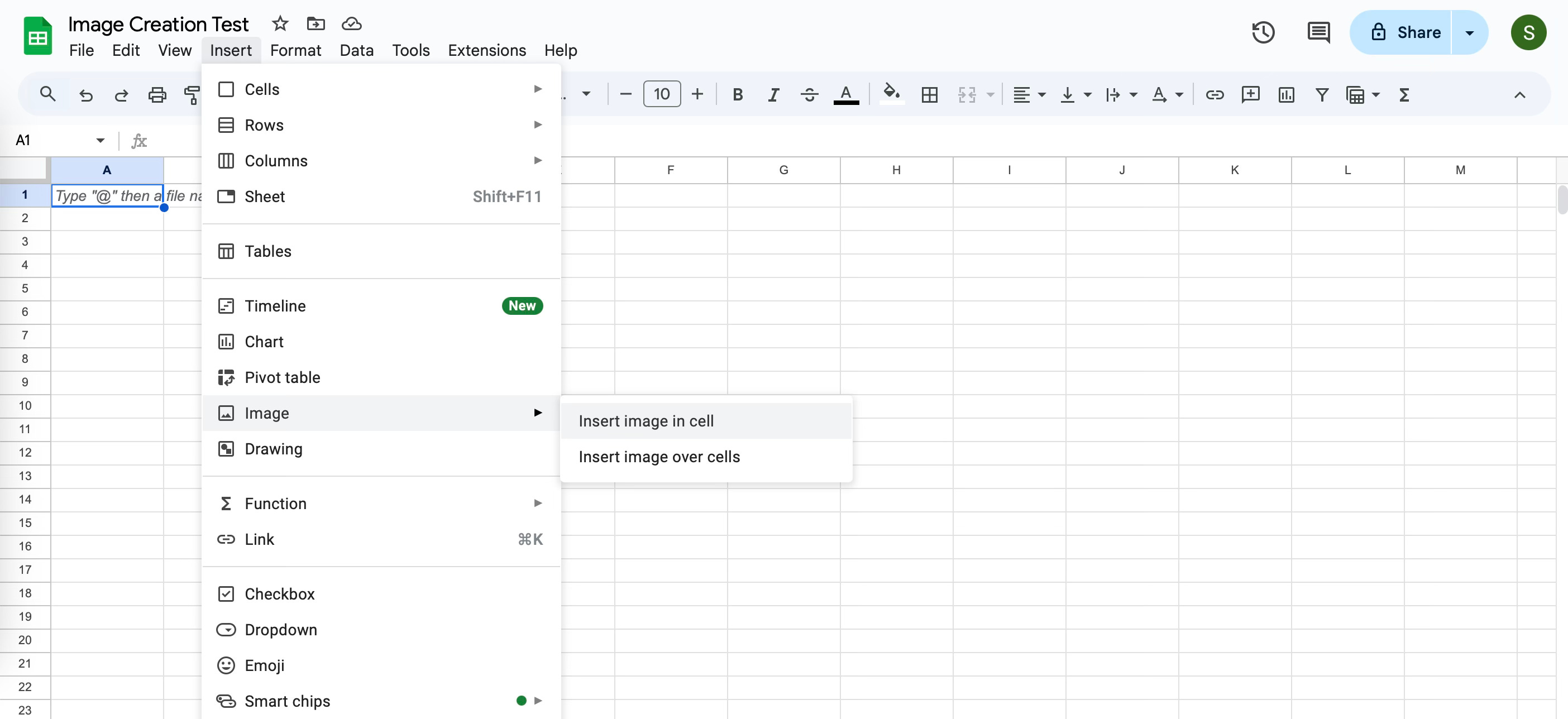The image size is (1568, 719).
Task: Expand the Function submenu
Action: (x=380, y=504)
